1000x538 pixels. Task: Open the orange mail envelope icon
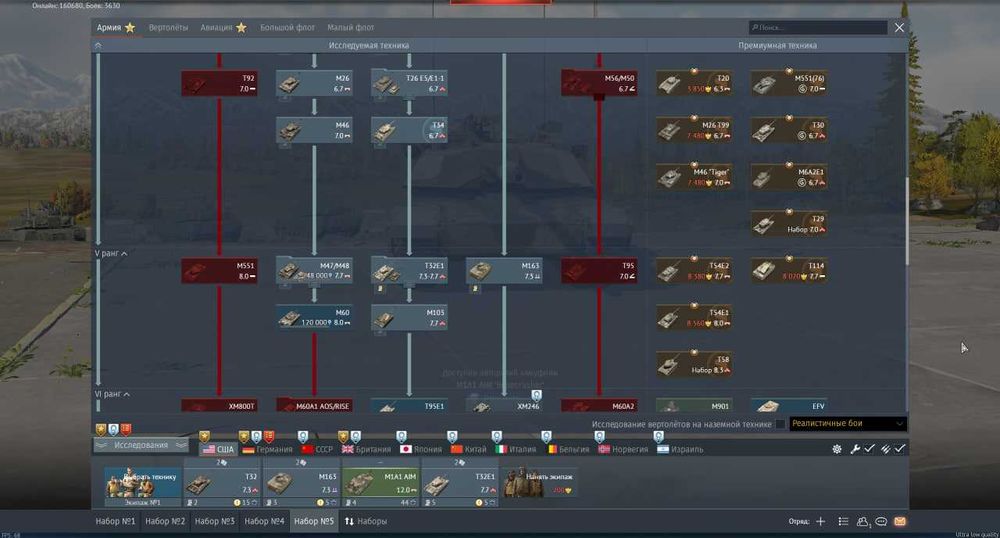pyautogui.click(x=900, y=521)
